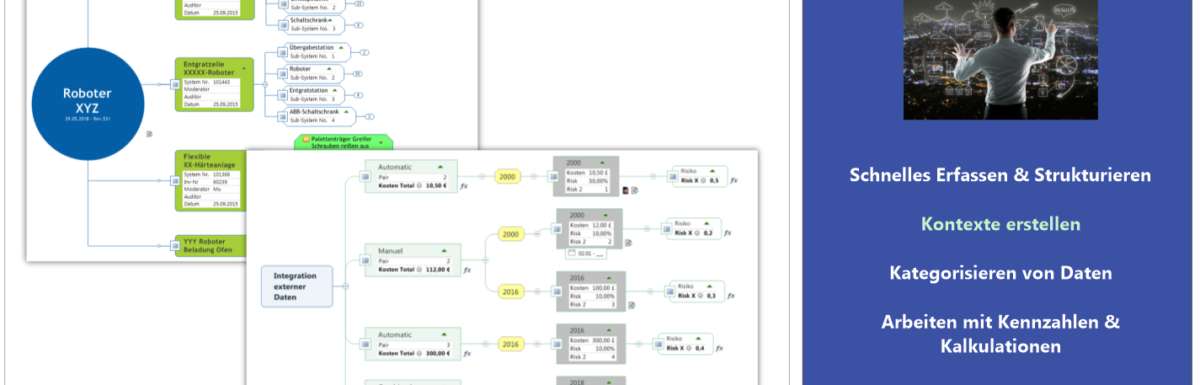Click the Kontexte erstellen green text
Screen dimensions: 1200x385
pos(1000,224)
